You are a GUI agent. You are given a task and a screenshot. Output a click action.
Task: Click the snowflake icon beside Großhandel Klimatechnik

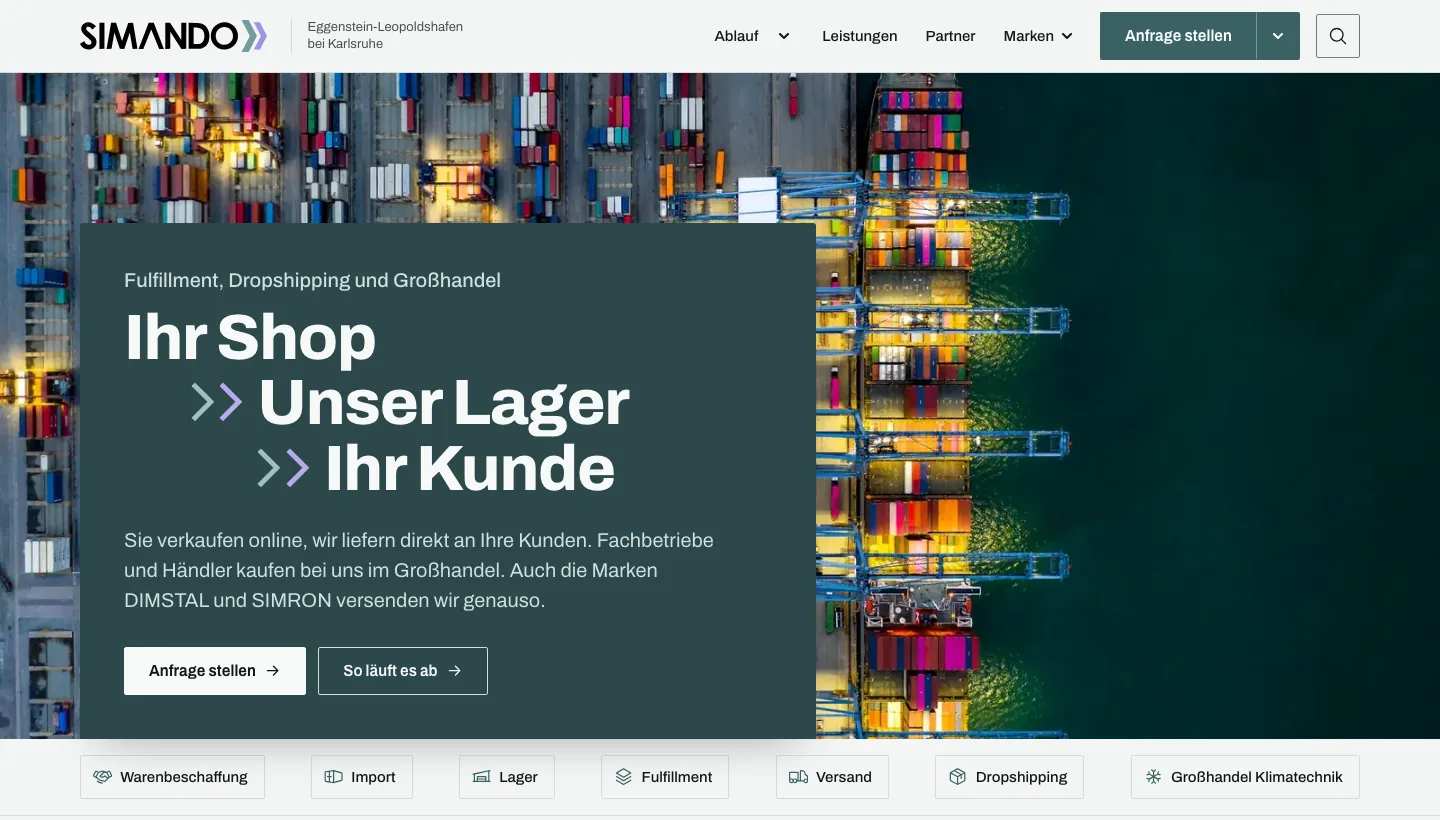coord(1153,777)
